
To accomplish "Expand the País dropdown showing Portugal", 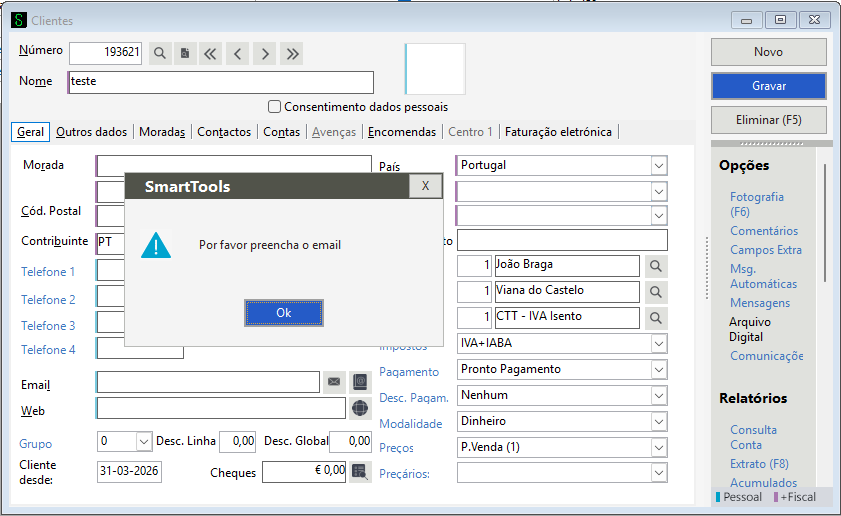I will [658, 165].
